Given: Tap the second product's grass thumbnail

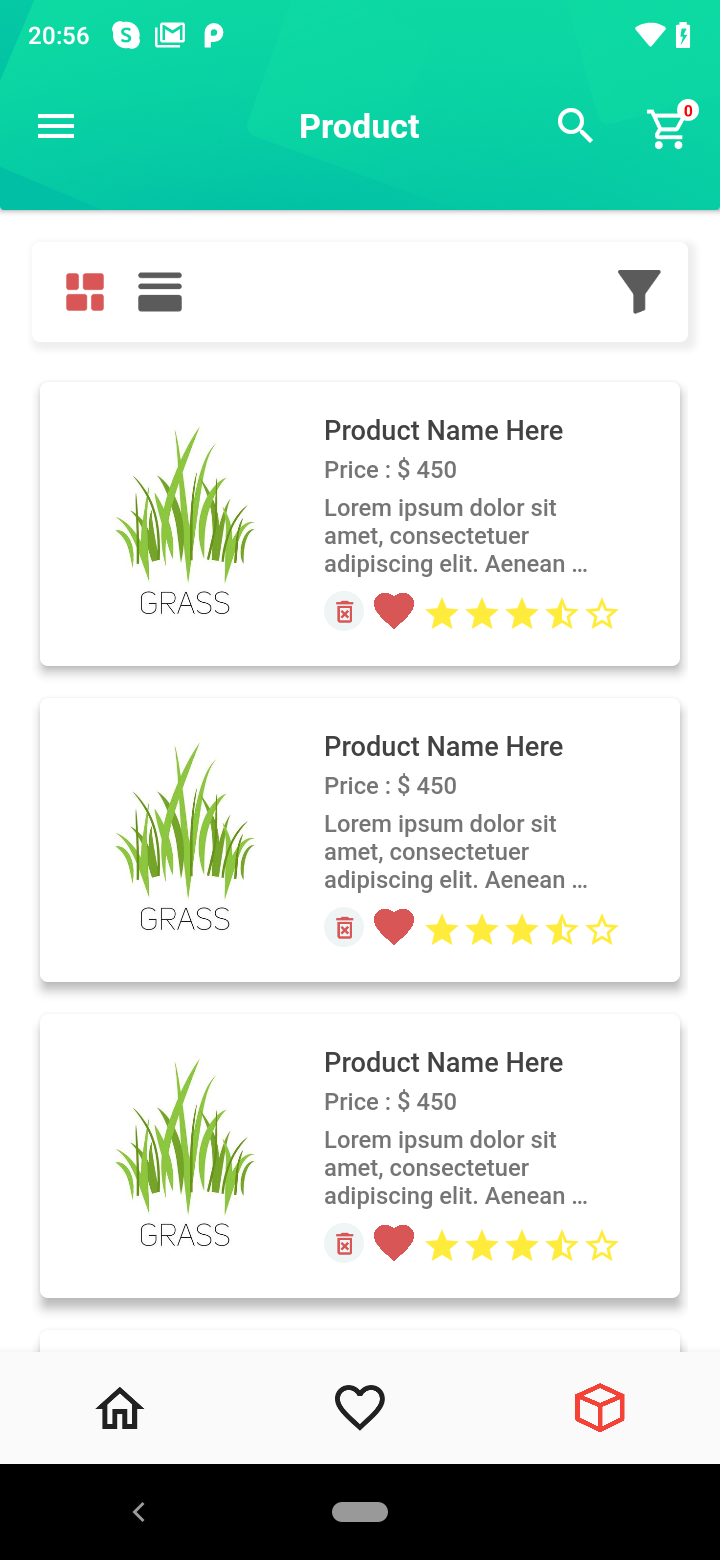Looking at the screenshot, I should pos(185,838).
